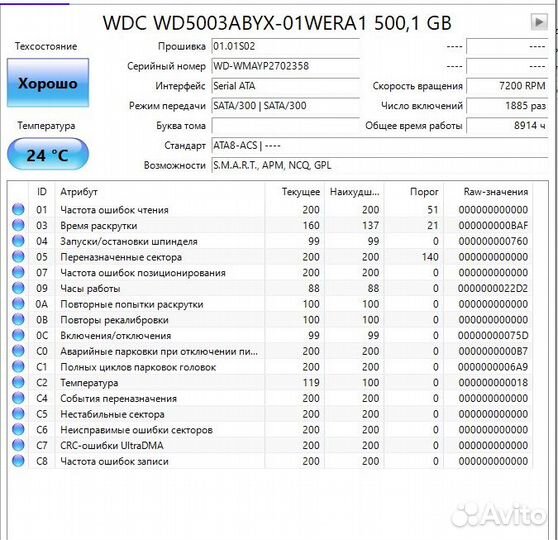Screen dimensions: 558x540
Task: Click raw value 00000000018
Action: pos(493,383)
